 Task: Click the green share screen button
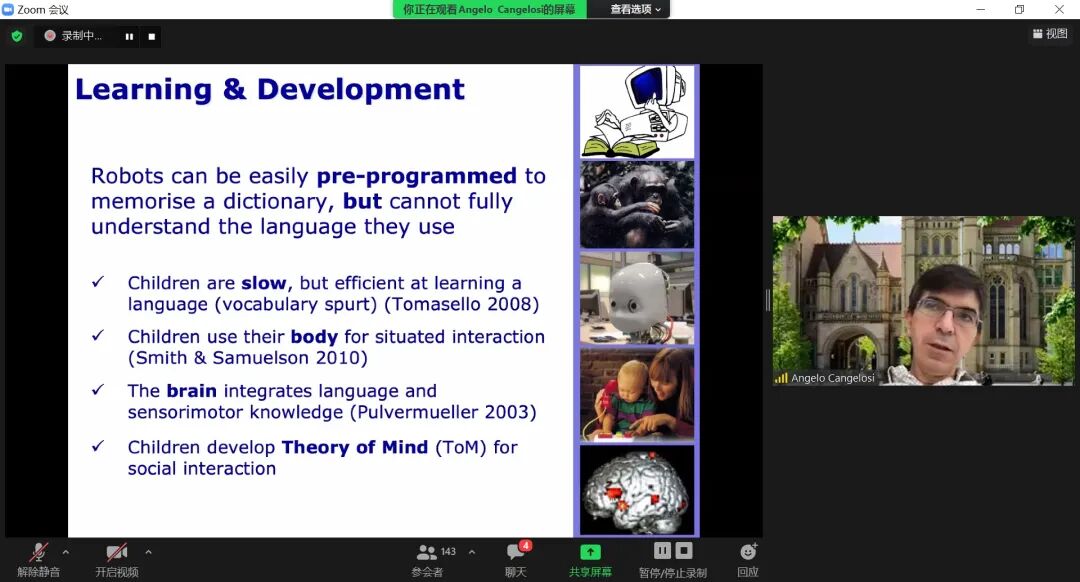tap(590, 559)
